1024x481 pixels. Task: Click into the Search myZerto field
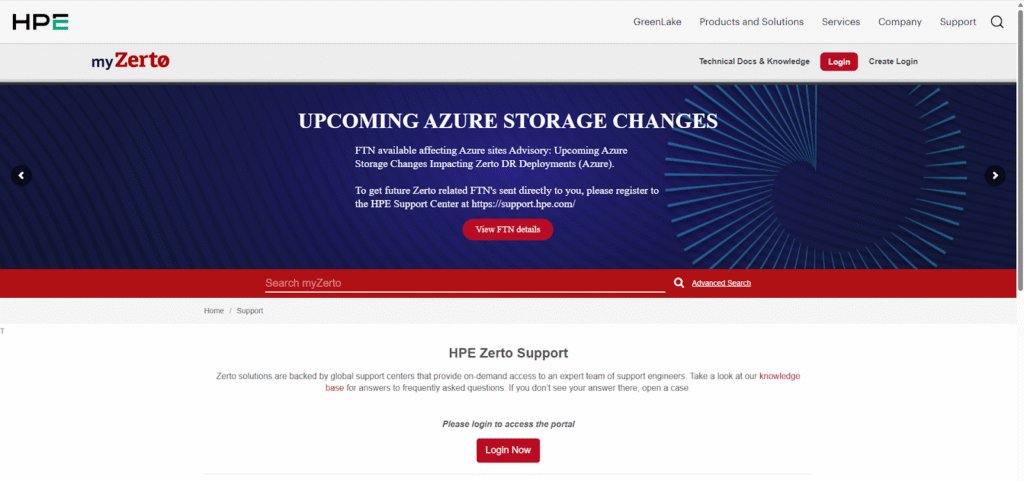click(464, 283)
